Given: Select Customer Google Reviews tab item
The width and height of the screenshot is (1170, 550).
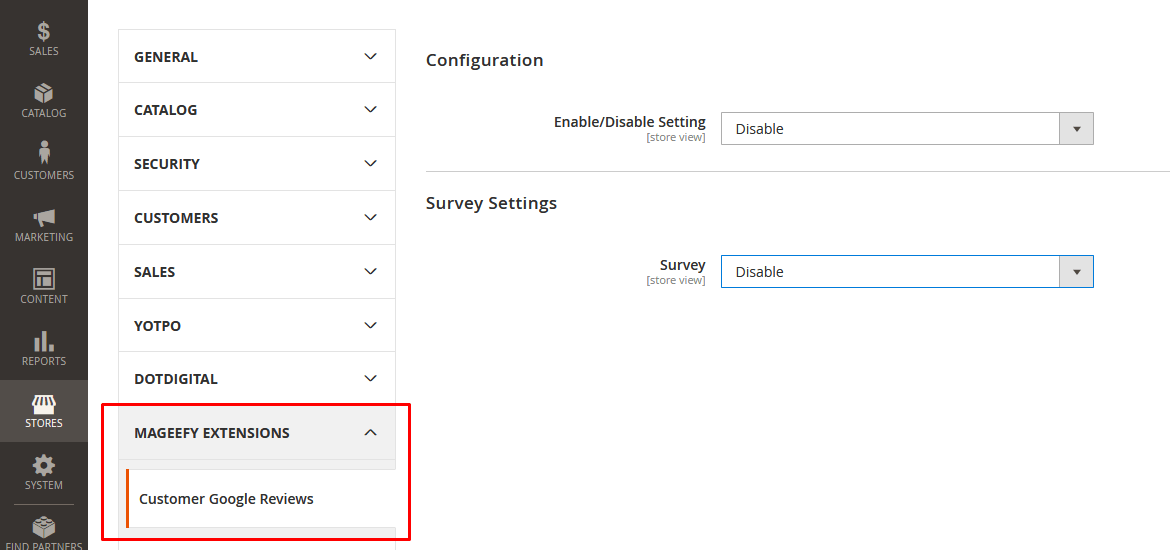Looking at the screenshot, I should [227, 499].
